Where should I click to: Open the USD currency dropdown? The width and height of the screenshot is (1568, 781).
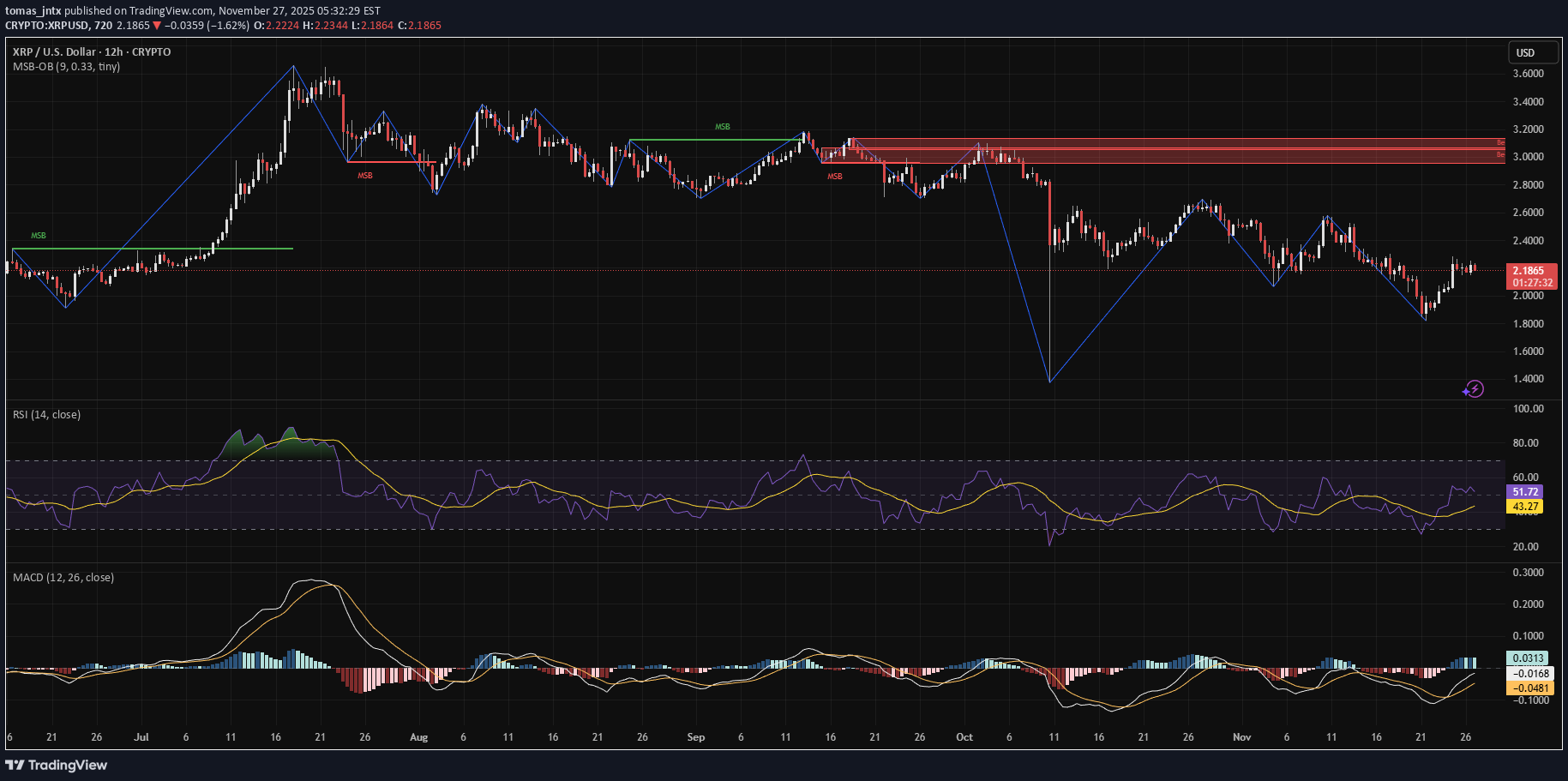[1533, 52]
